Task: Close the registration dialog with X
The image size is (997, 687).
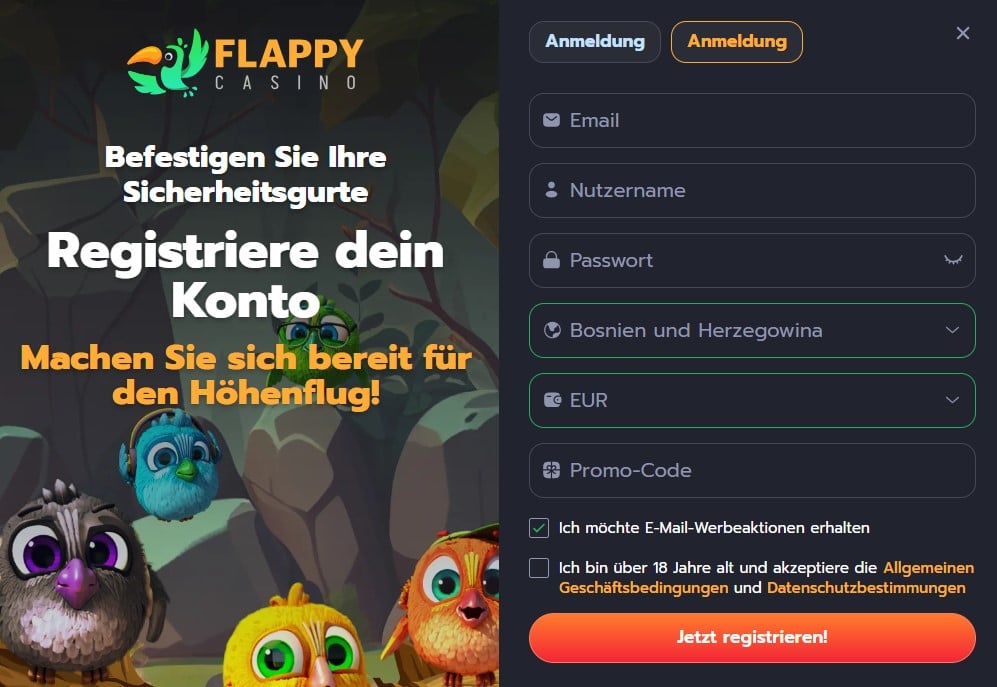Action: point(963,33)
